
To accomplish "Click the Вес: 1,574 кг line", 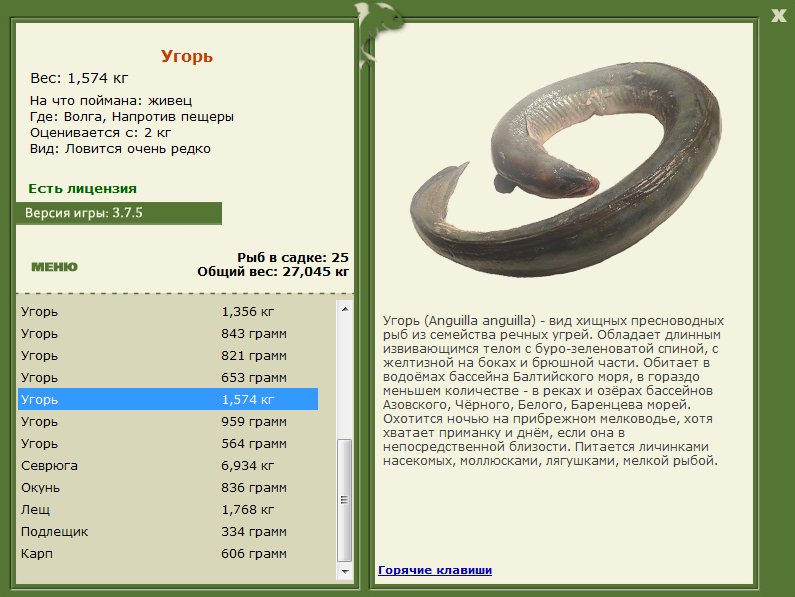I will pos(79,78).
